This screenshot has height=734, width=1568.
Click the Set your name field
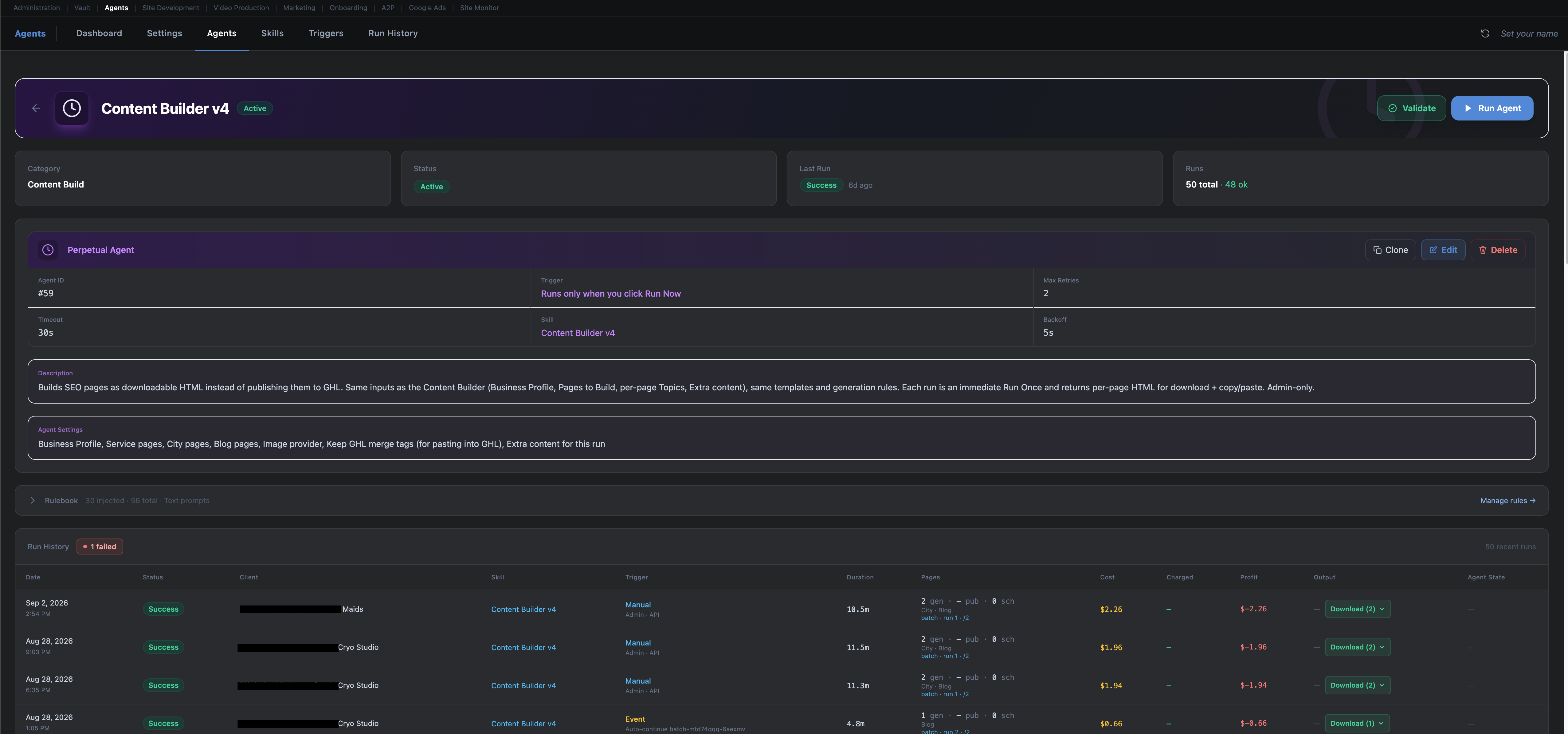pyautogui.click(x=1529, y=34)
